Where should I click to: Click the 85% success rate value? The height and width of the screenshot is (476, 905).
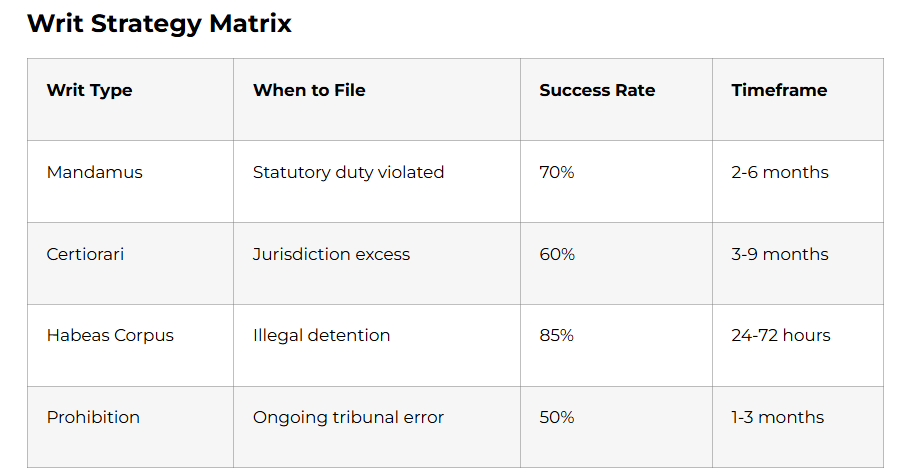tap(557, 335)
